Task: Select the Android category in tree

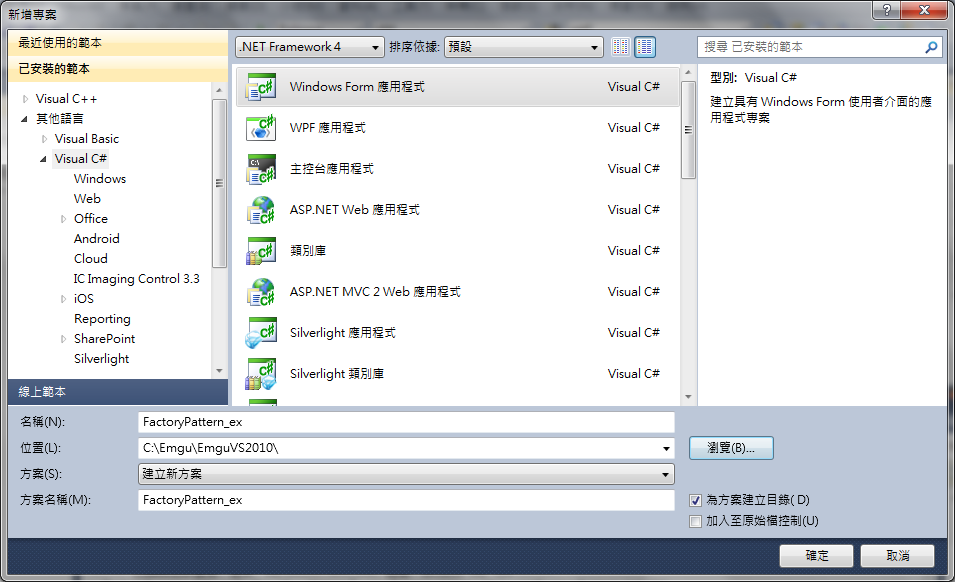Action: tap(97, 239)
